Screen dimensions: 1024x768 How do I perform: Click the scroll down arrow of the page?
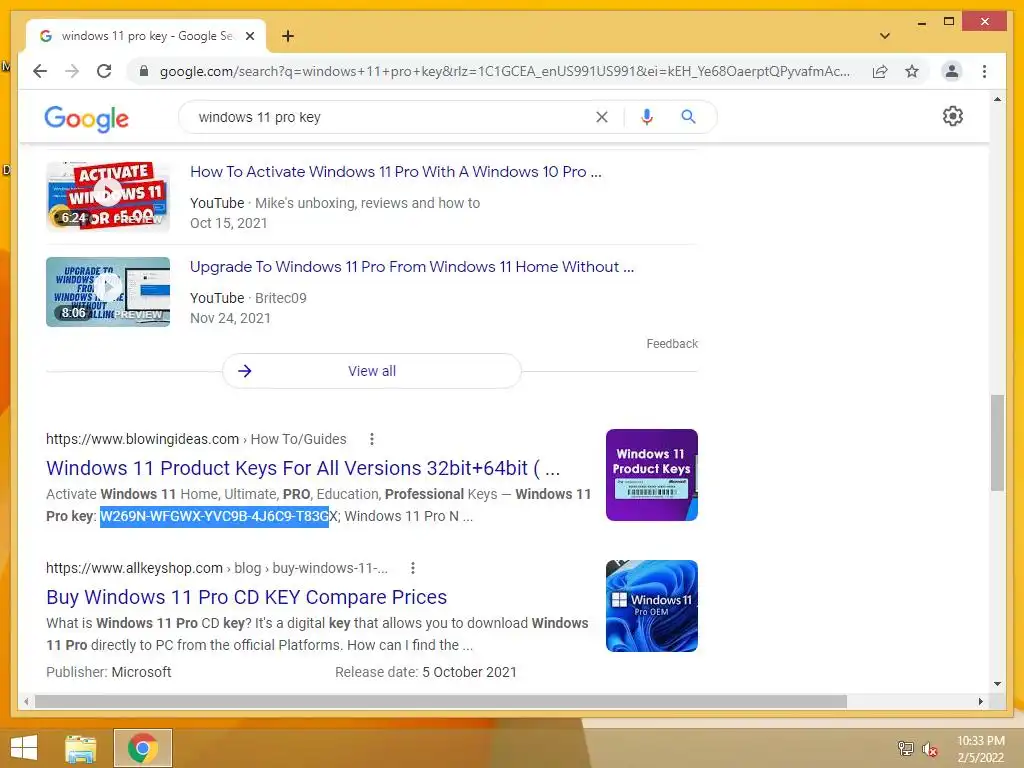pyautogui.click(x=997, y=684)
